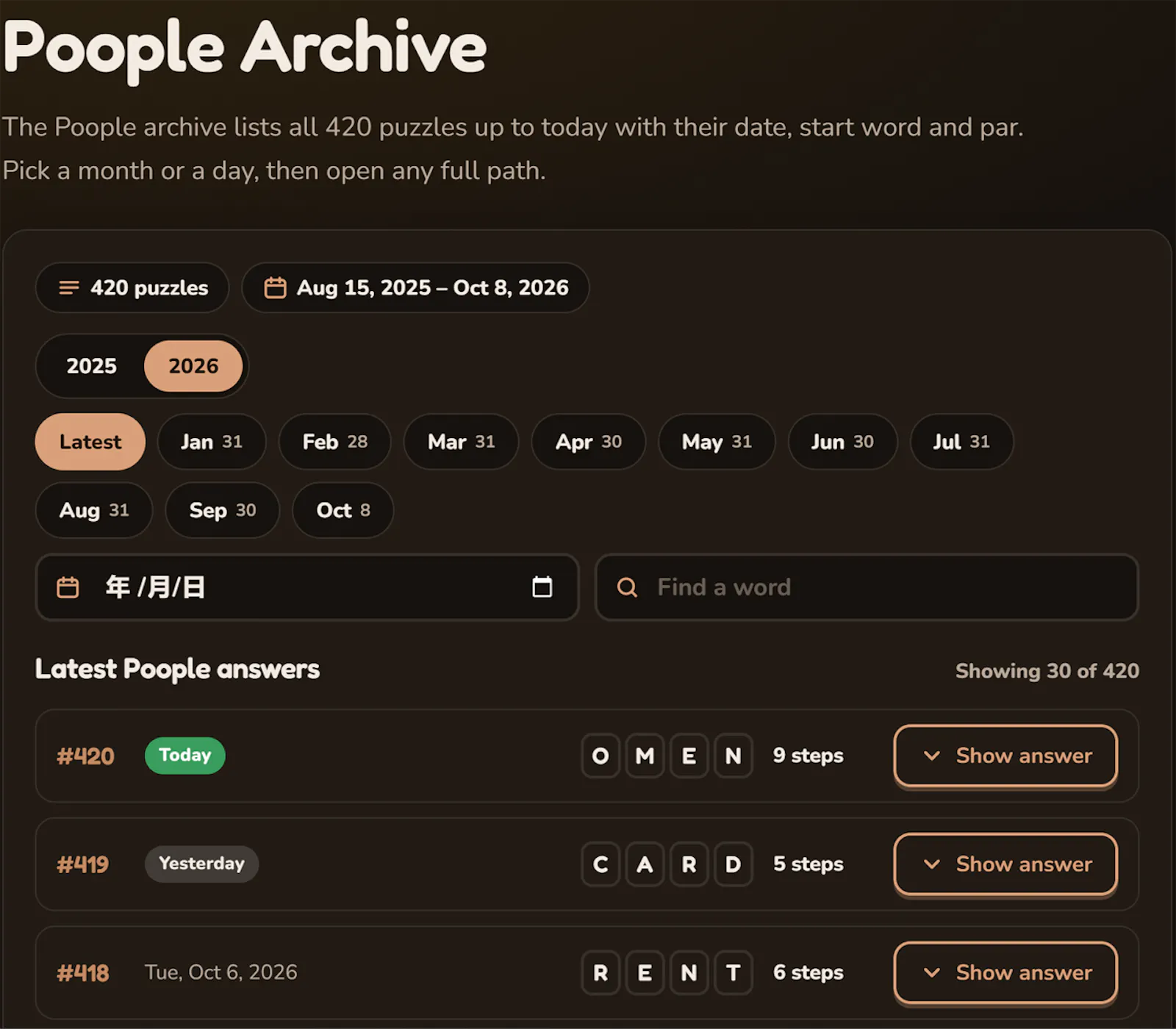1176x1029 pixels.
Task: Open the date picker calendar button
Action: coord(542,587)
